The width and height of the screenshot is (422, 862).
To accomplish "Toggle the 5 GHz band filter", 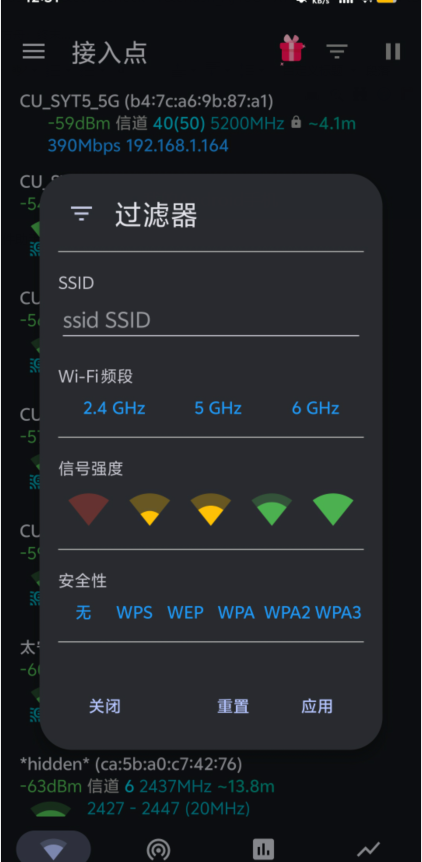I will click(x=218, y=408).
